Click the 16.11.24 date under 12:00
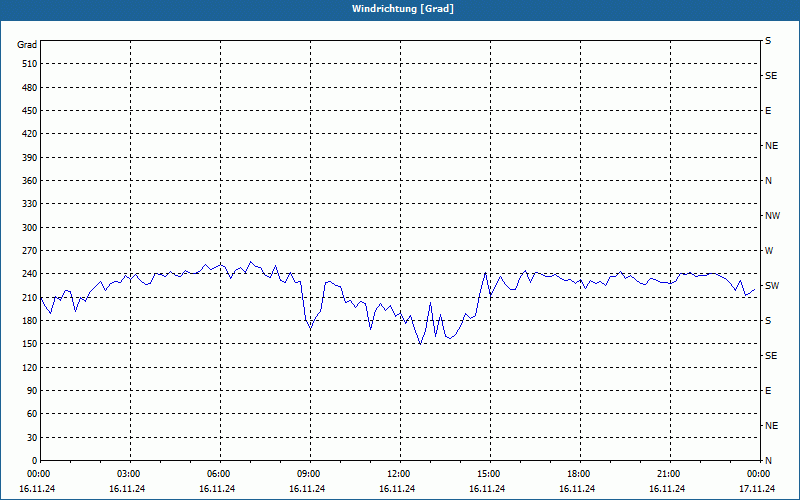This screenshot has height=500, width=800. click(397, 489)
